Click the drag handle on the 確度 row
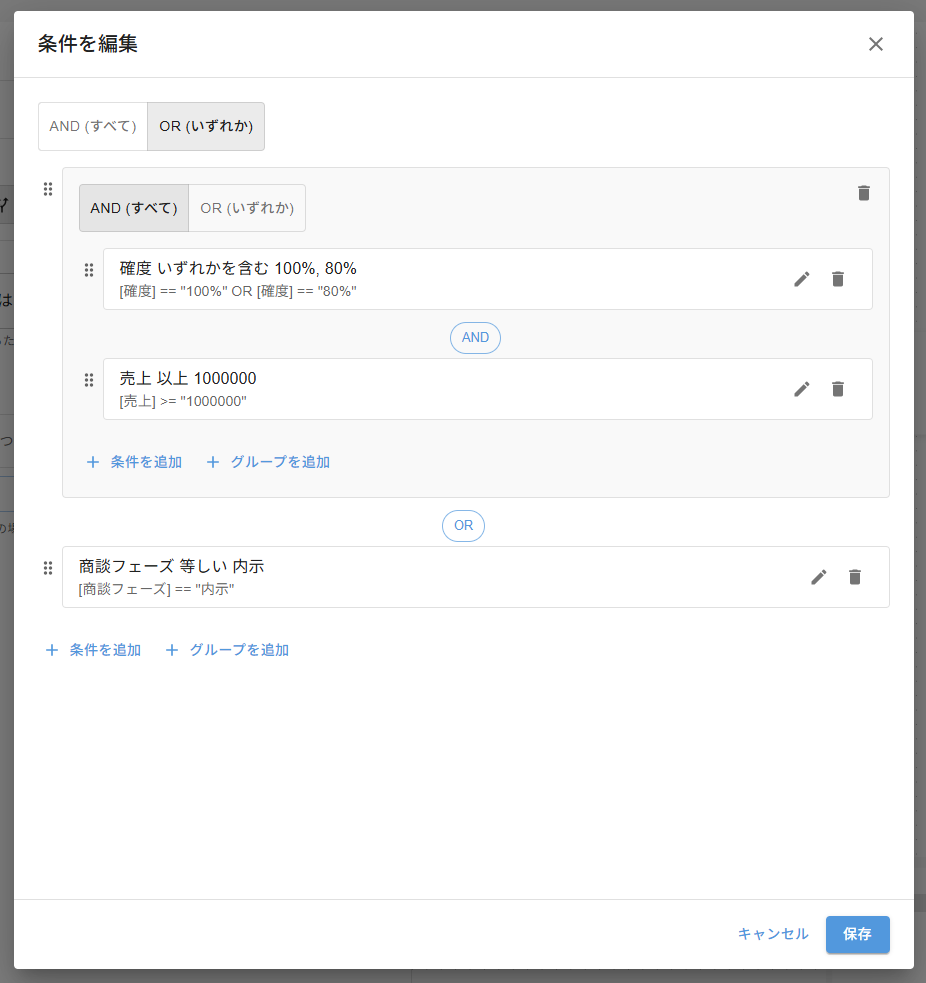 [x=89, y=269]
